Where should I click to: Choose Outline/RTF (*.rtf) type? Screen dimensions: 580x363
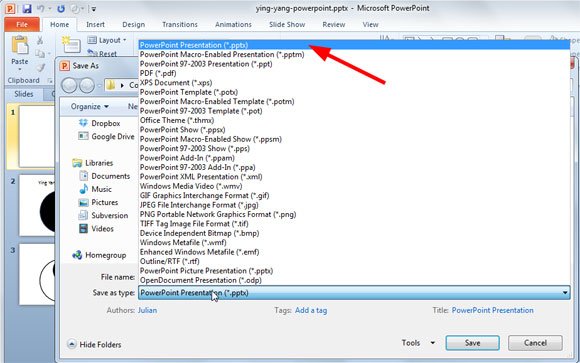coord(354,261)
